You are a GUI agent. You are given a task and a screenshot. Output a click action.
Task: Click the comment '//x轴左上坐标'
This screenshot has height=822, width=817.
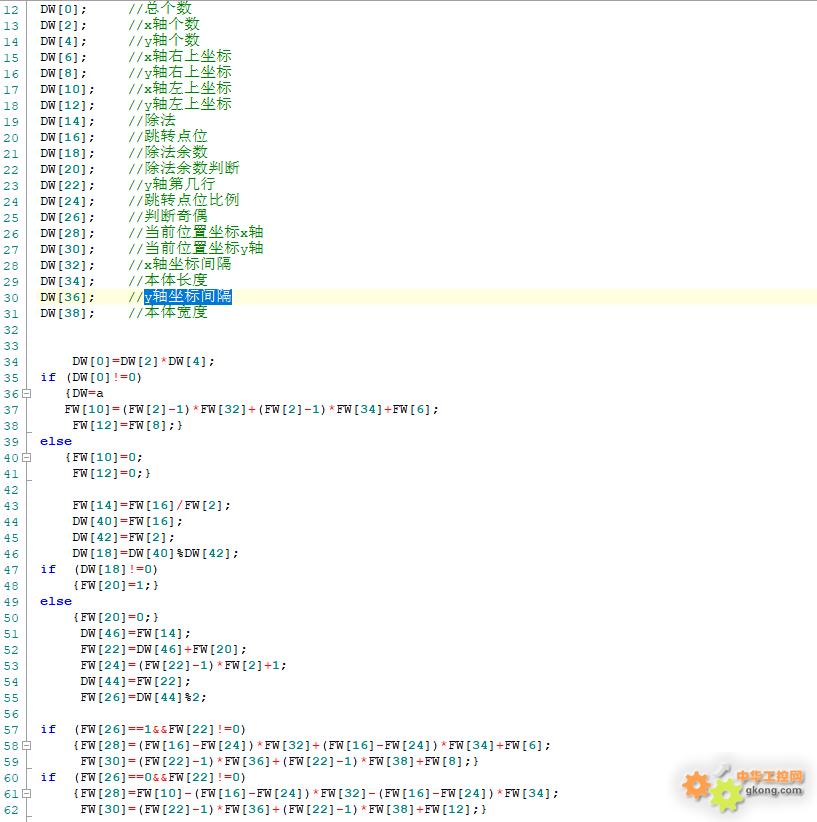click(x=180, y=89)
